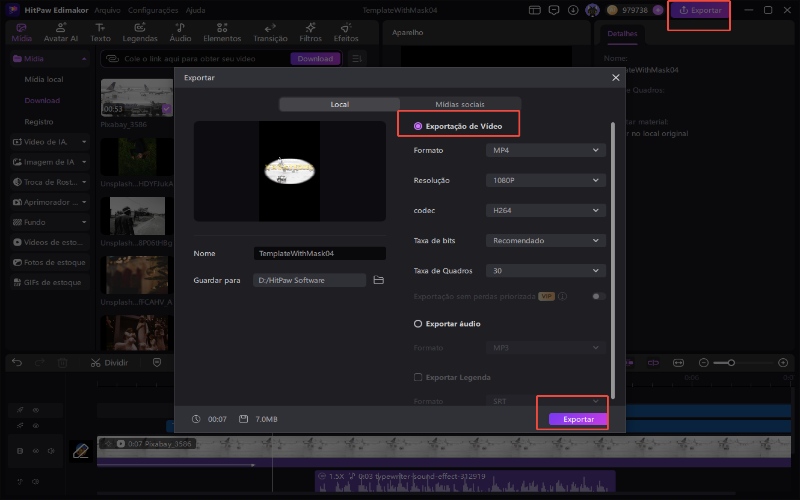This screenshot has height=500, width=800.
Task: Switch to the Mídias sociais tab
Action: coord(460,104)
